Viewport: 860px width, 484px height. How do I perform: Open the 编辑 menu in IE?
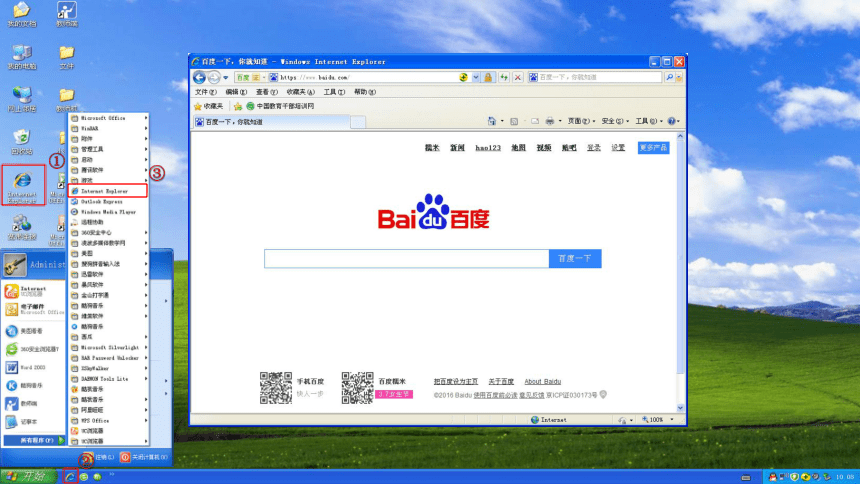(236, 92)
